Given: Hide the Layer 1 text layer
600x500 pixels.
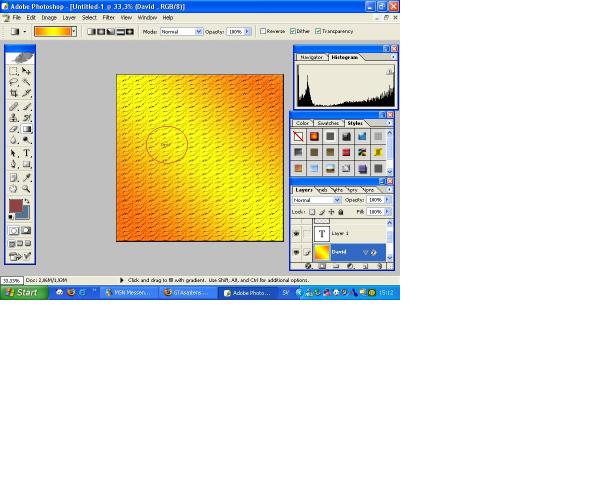Looking at the screenshot, I should pos(296,233).
